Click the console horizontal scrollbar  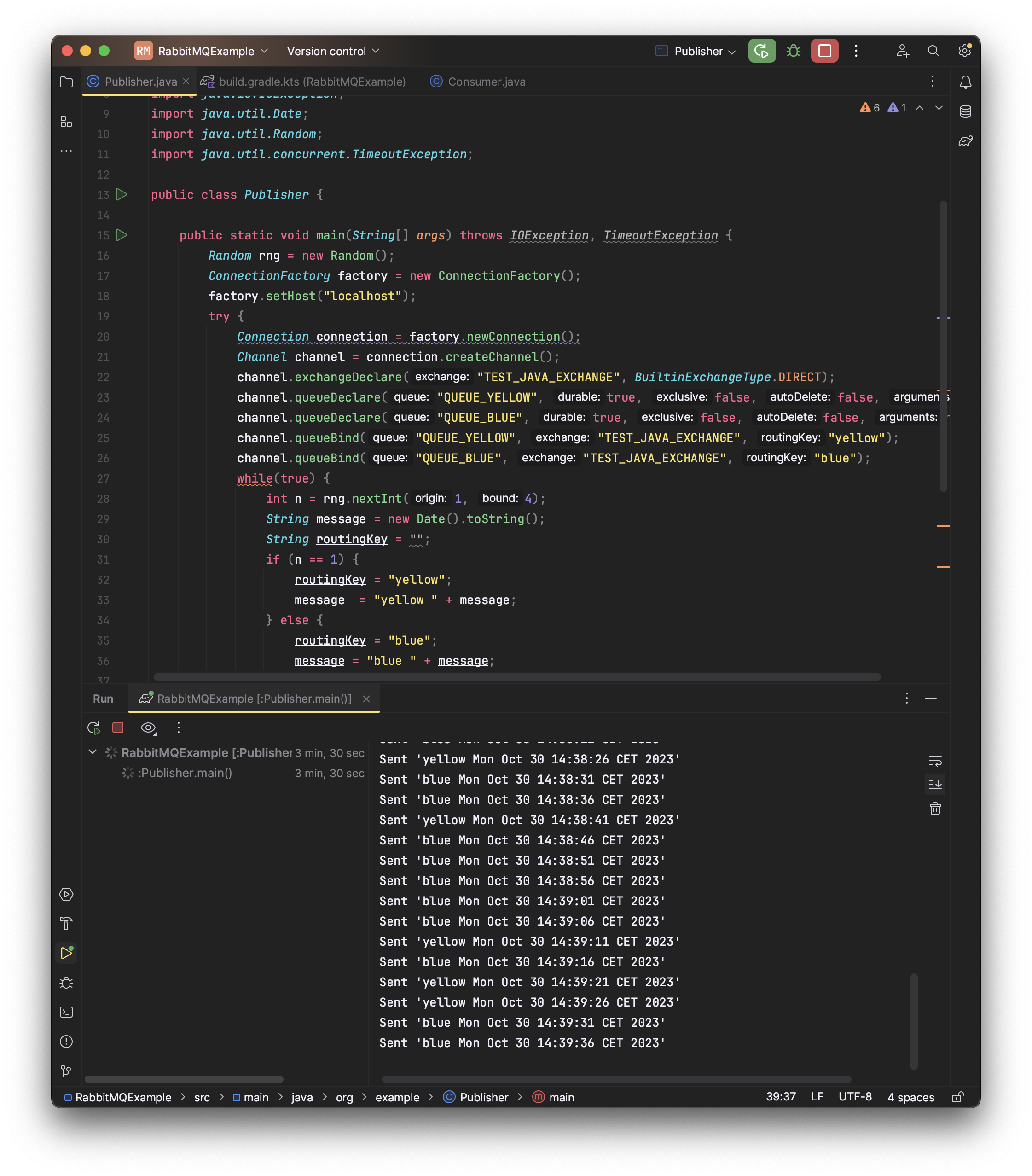616,1079
